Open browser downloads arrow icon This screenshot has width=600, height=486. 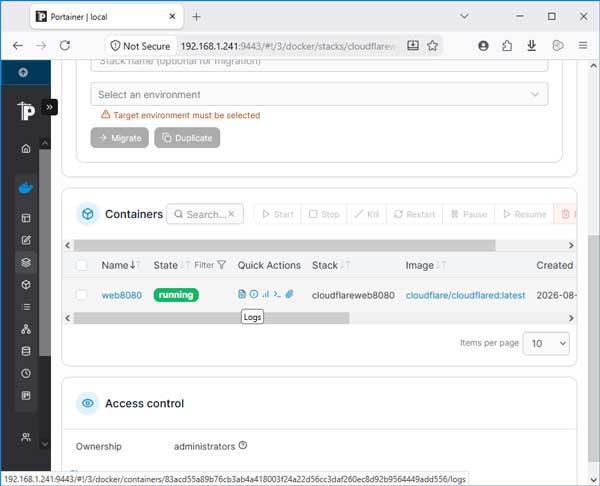click(532, 46)
